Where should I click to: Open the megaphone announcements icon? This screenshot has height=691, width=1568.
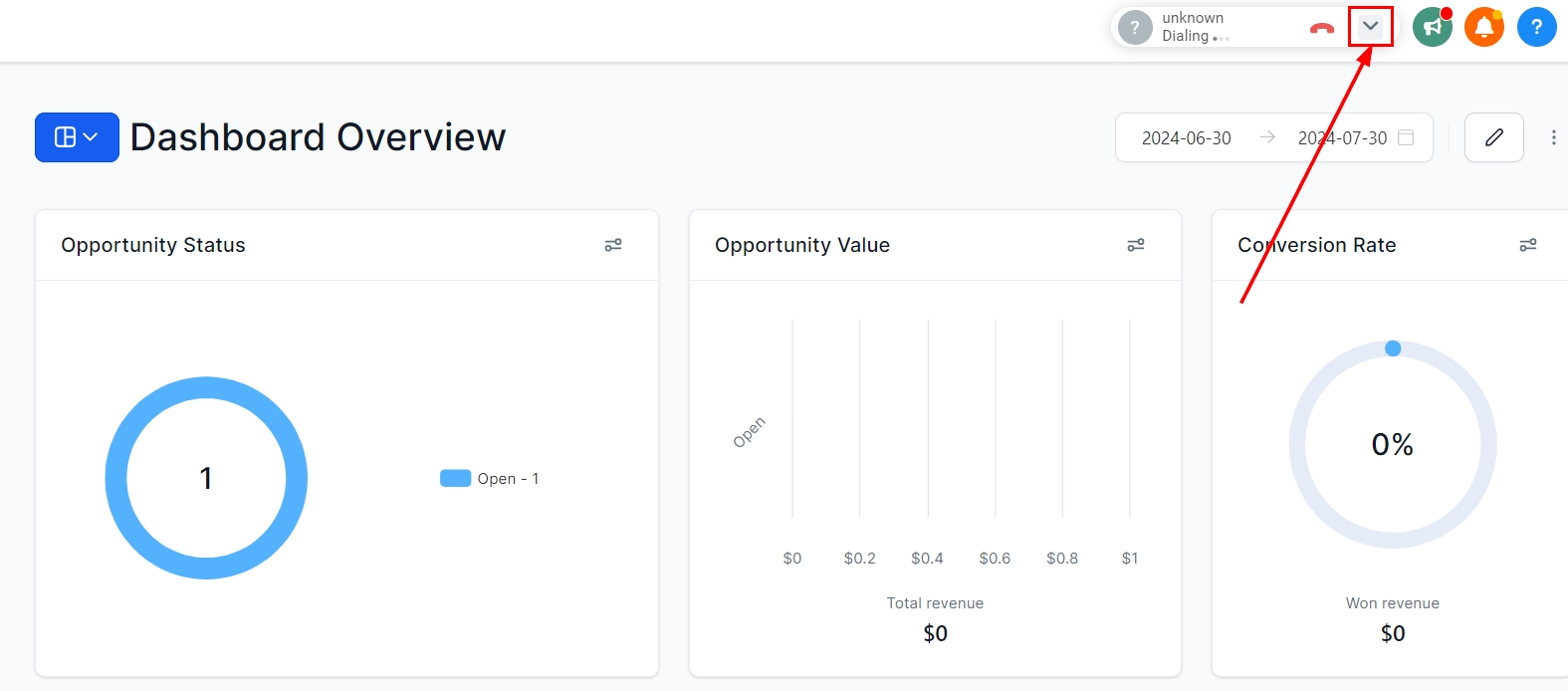coord(1432,27)
